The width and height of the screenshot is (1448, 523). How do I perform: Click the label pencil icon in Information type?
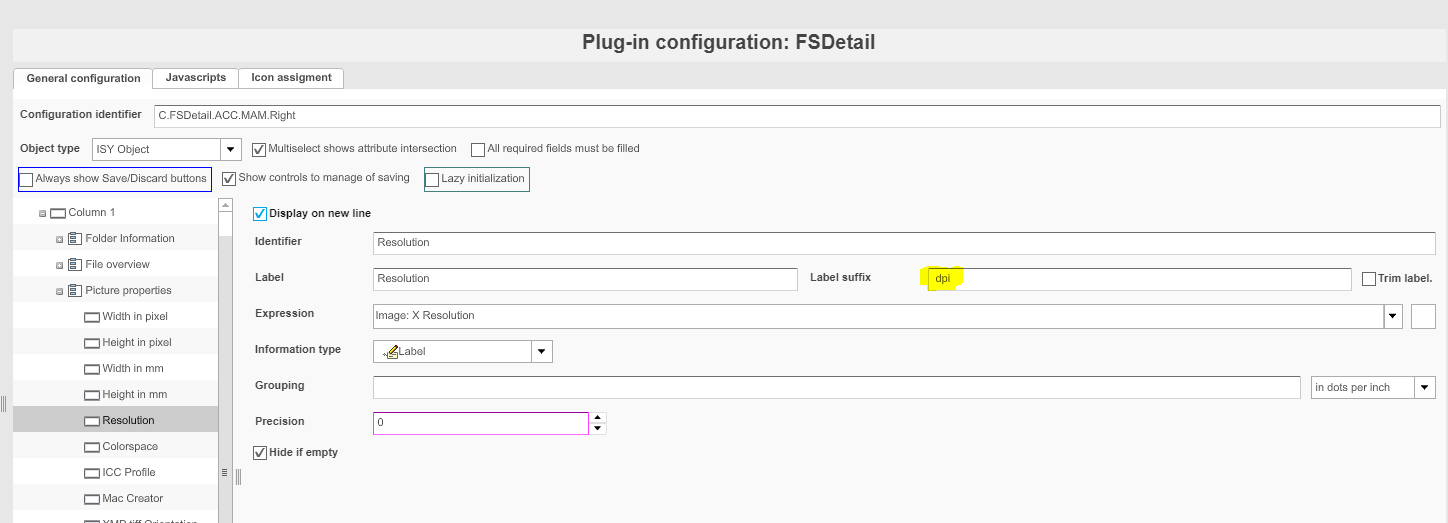(x=391, y=351)
